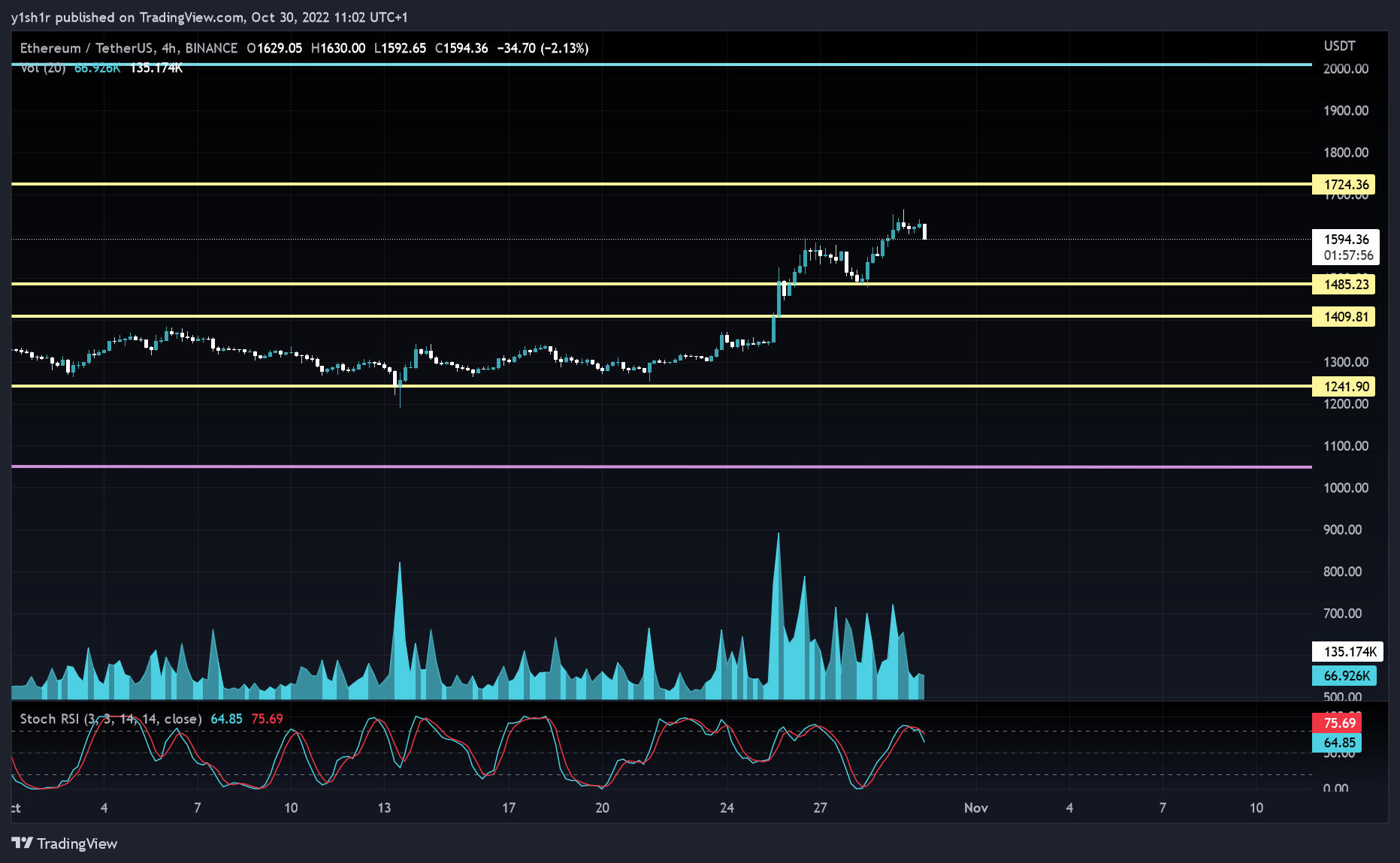Click the countdown timer 01:57:56
Image resolution: width=1400 pixels, height=863 pixels.
click(1348, 255)
